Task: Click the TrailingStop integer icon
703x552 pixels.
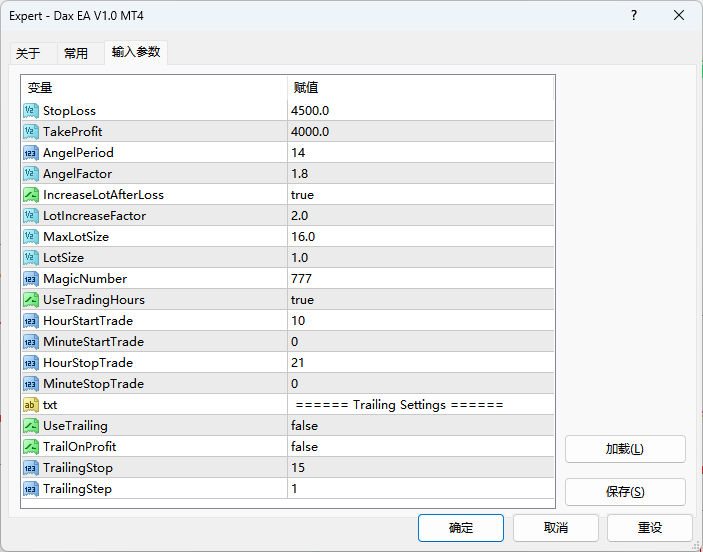Action: [x=30, y=468]
